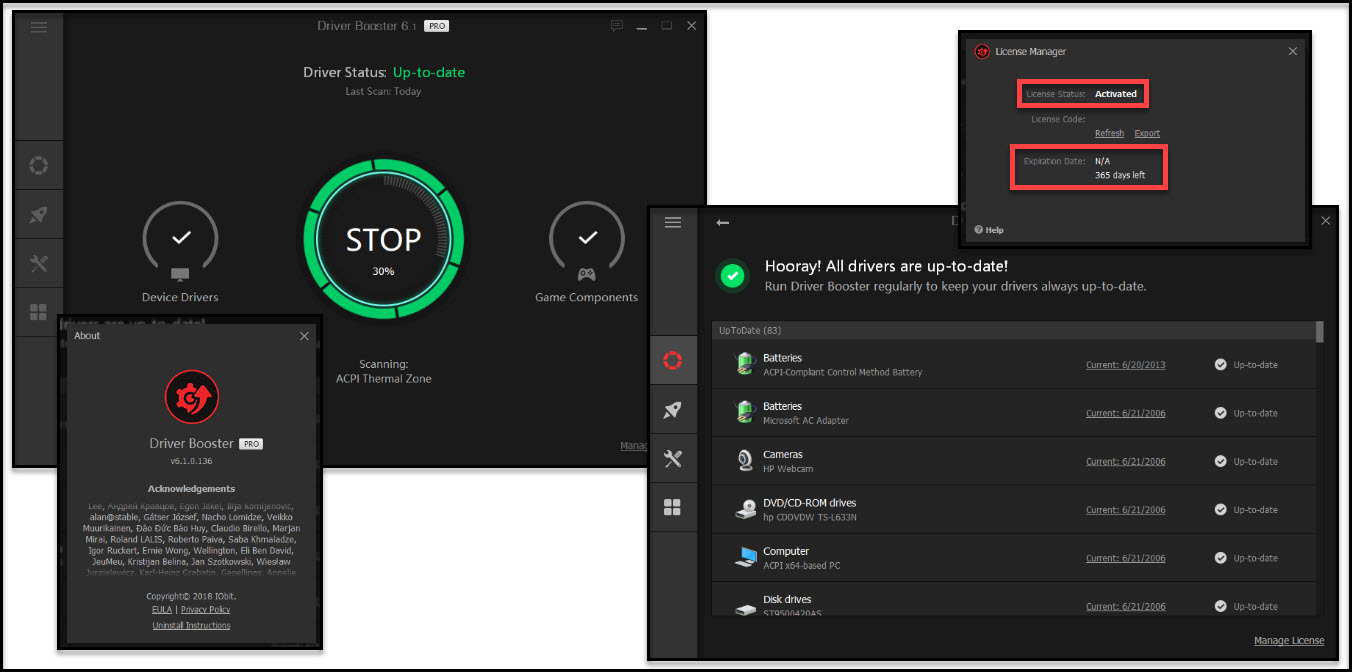Open the Privacy Policy link

pos(205,609)
